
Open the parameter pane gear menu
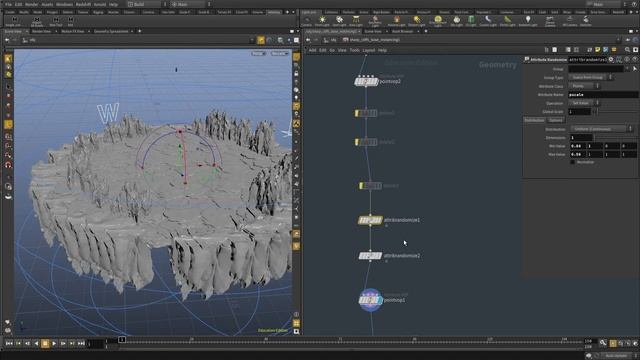pos(611,60)
